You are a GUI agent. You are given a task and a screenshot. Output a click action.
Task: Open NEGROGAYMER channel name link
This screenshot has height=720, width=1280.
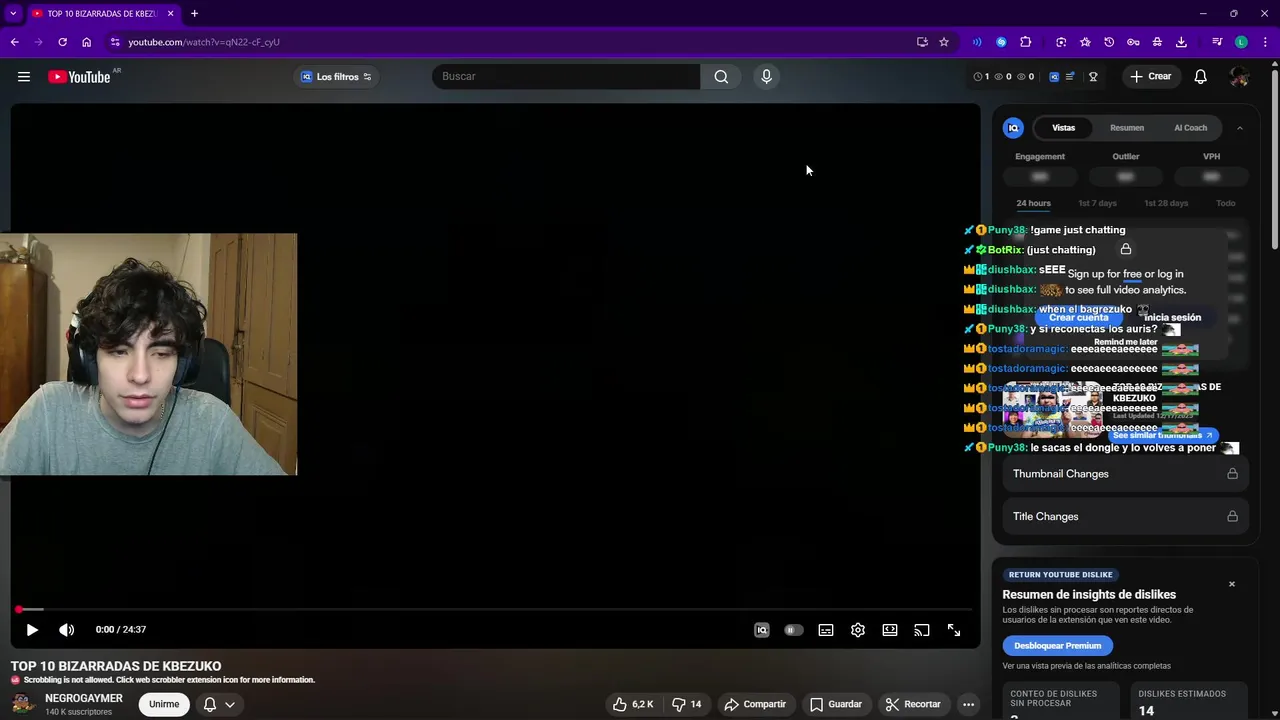84,698
